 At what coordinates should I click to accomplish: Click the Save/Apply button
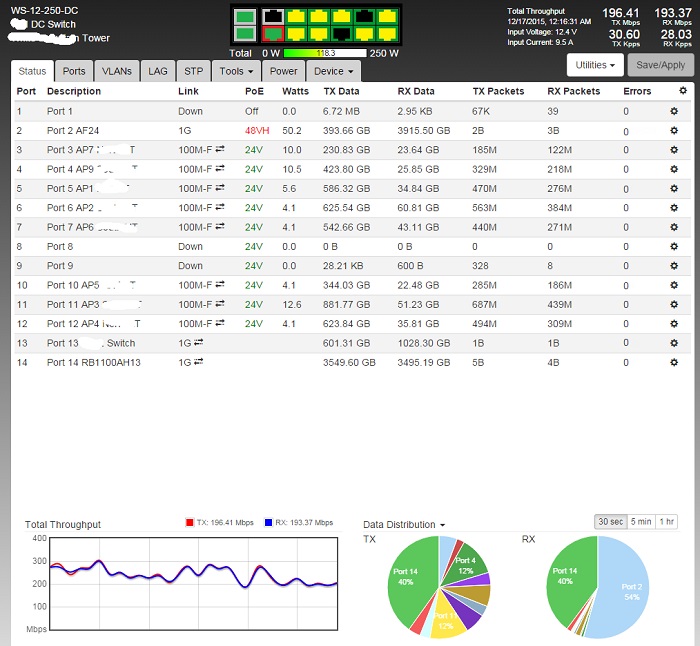pyautogui.click(x=660, y=65)
